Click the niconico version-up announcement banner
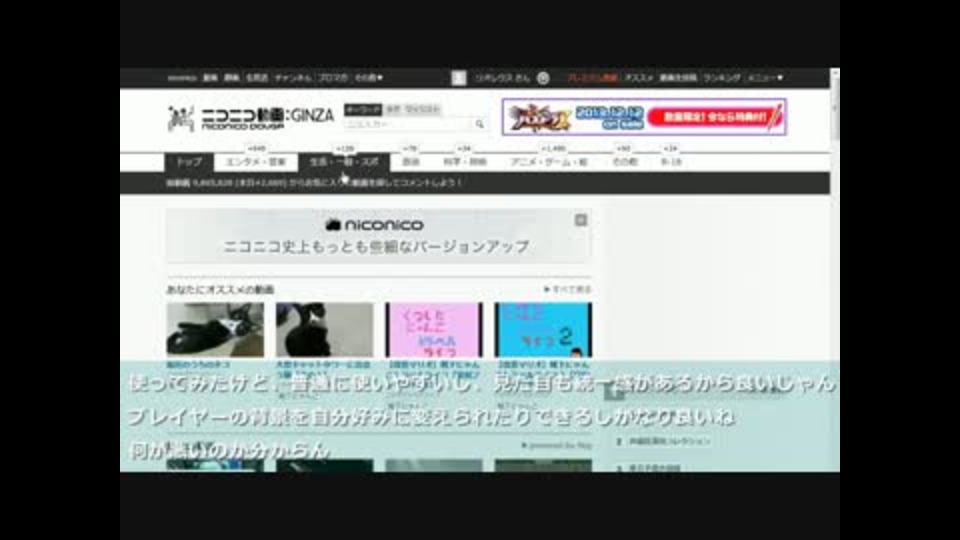 tap(378, 236)
